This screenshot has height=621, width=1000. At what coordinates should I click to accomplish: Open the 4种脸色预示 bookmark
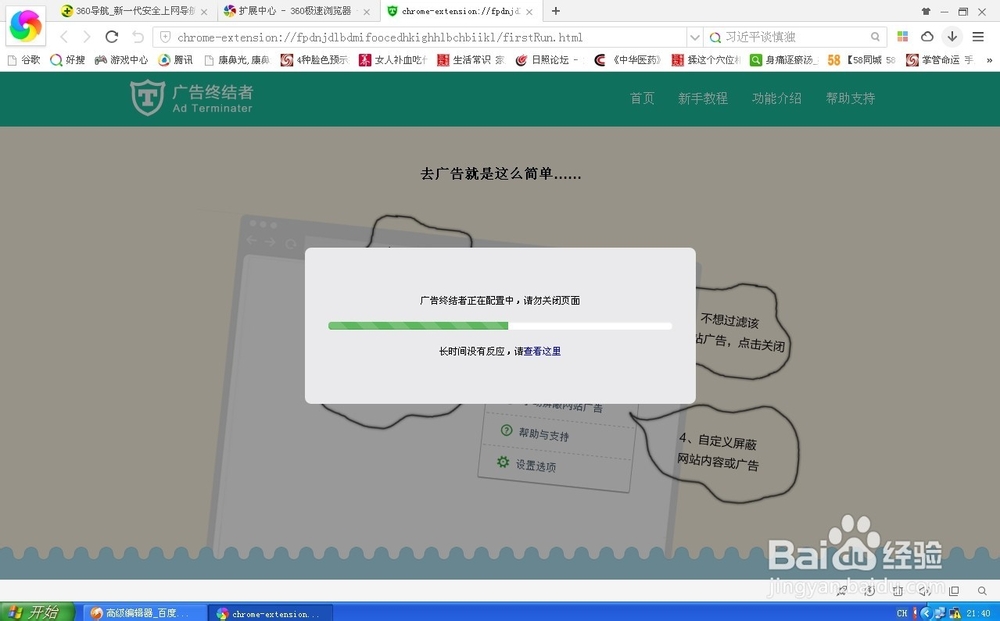tap(314, 60)
